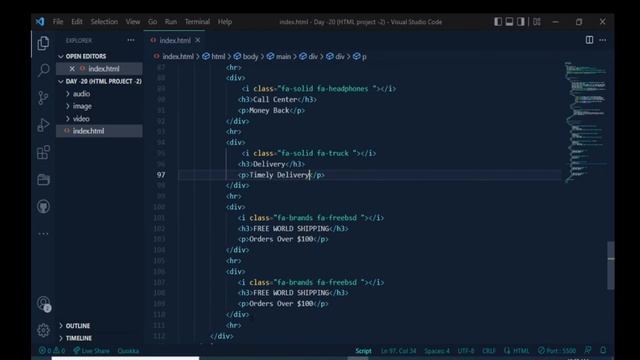Open notifications bell in status bar
Viewport: 640px width, 360px height.
pos(603,350)
